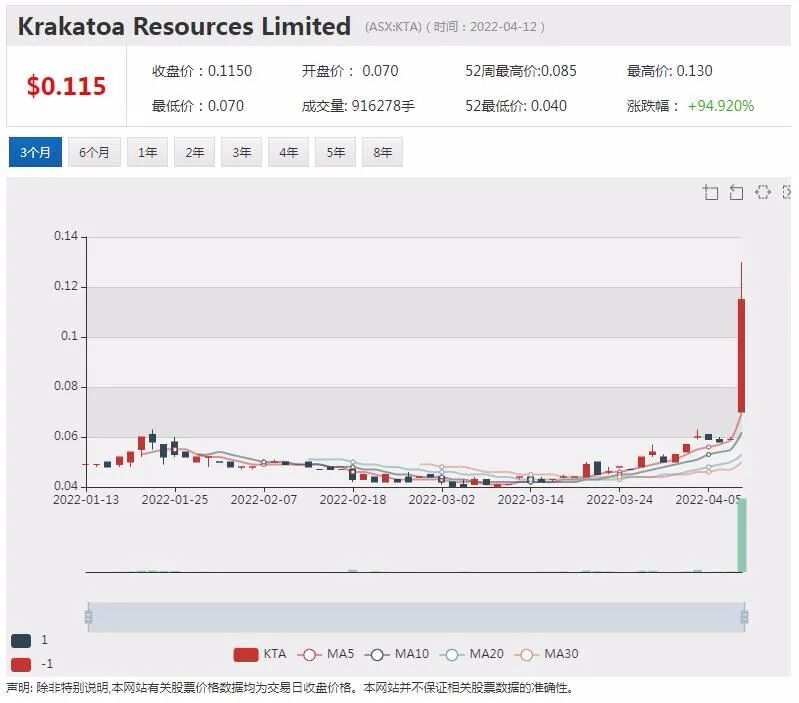Click the $0.115 current price
799x703 pixels.
pyautogui.click(x=66, y=86)
